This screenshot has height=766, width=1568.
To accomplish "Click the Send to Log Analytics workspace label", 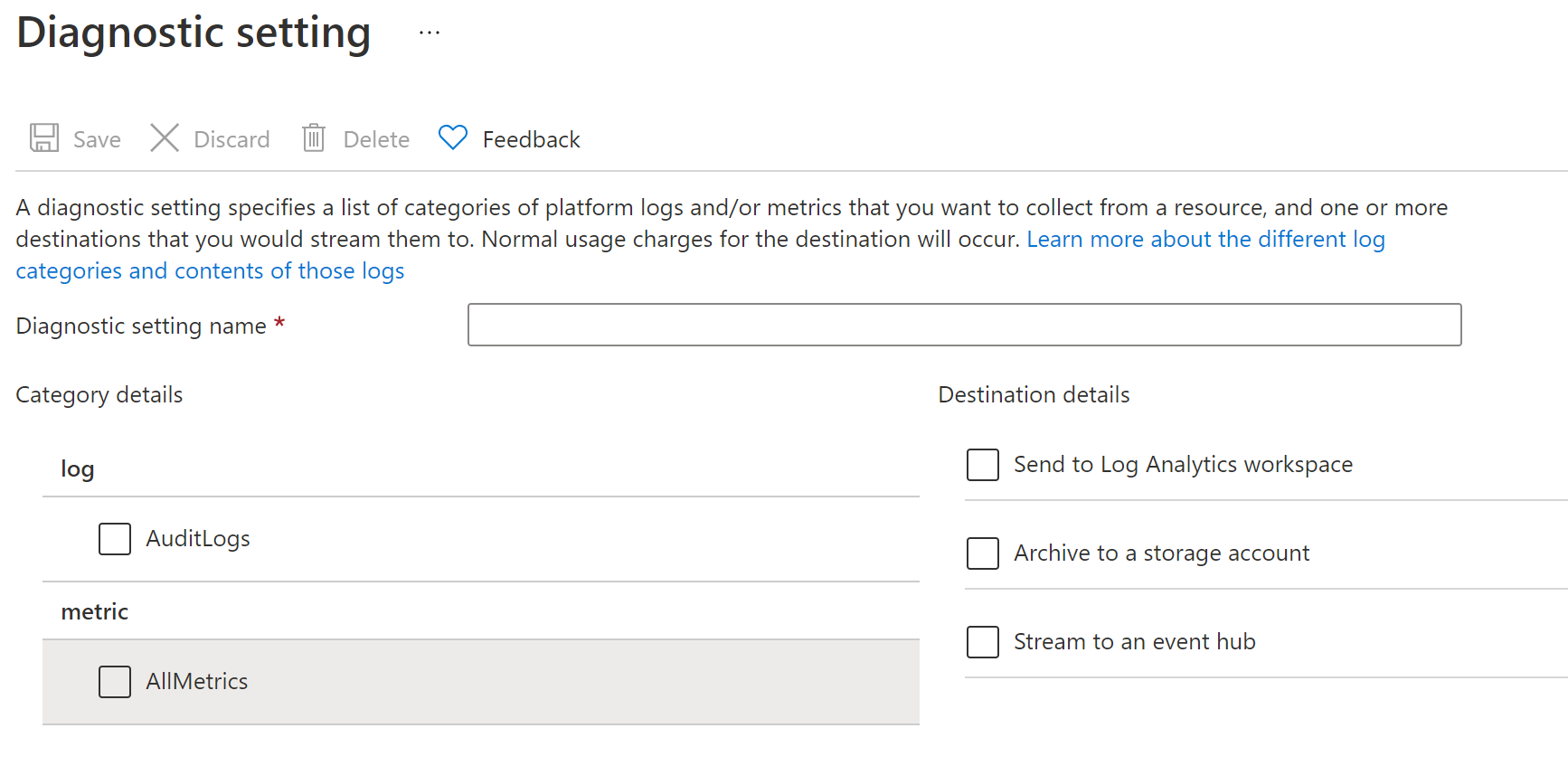I will click(x=1183, y=465).
